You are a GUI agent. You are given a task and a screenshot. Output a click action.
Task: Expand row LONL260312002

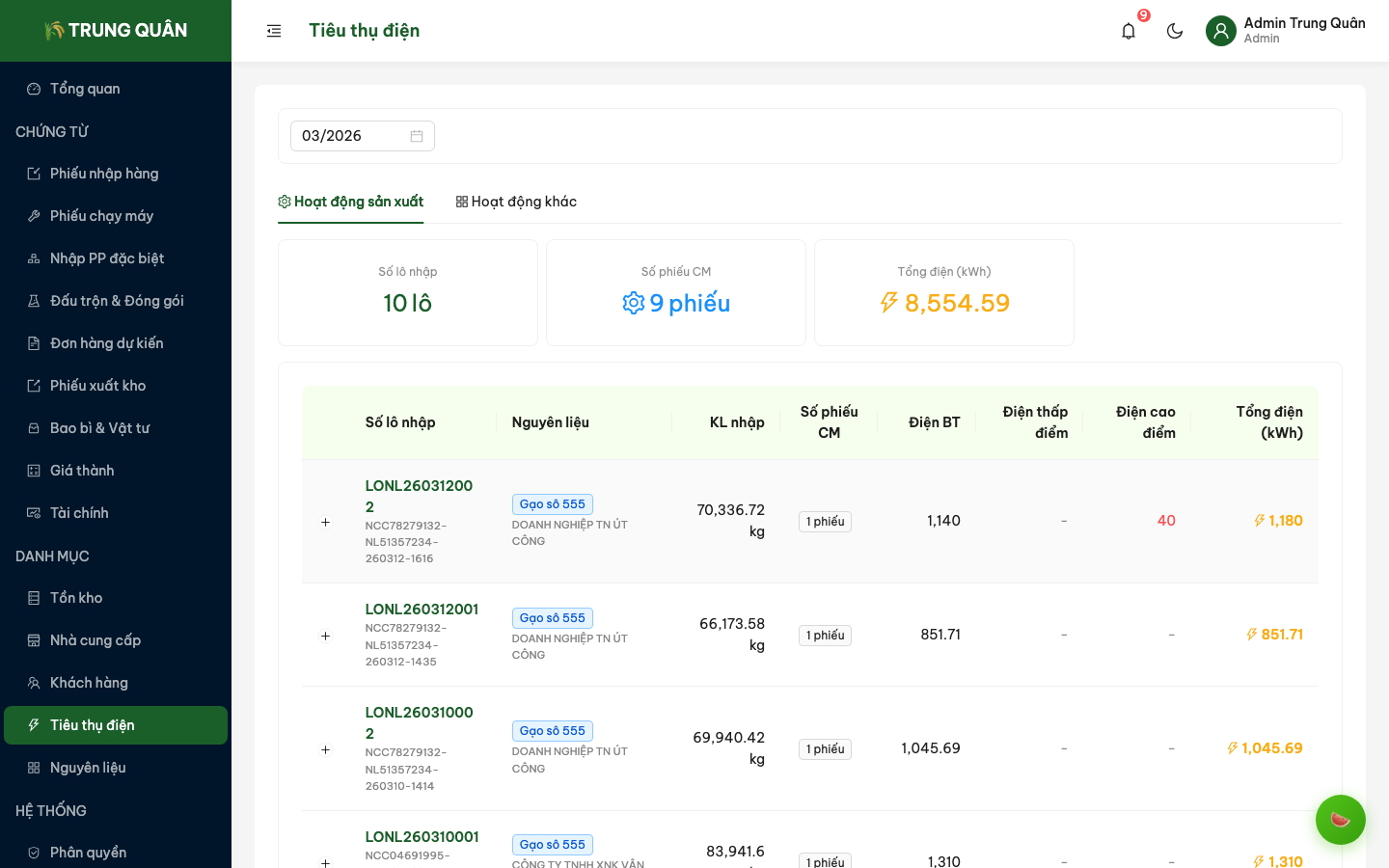pos(325,522)
